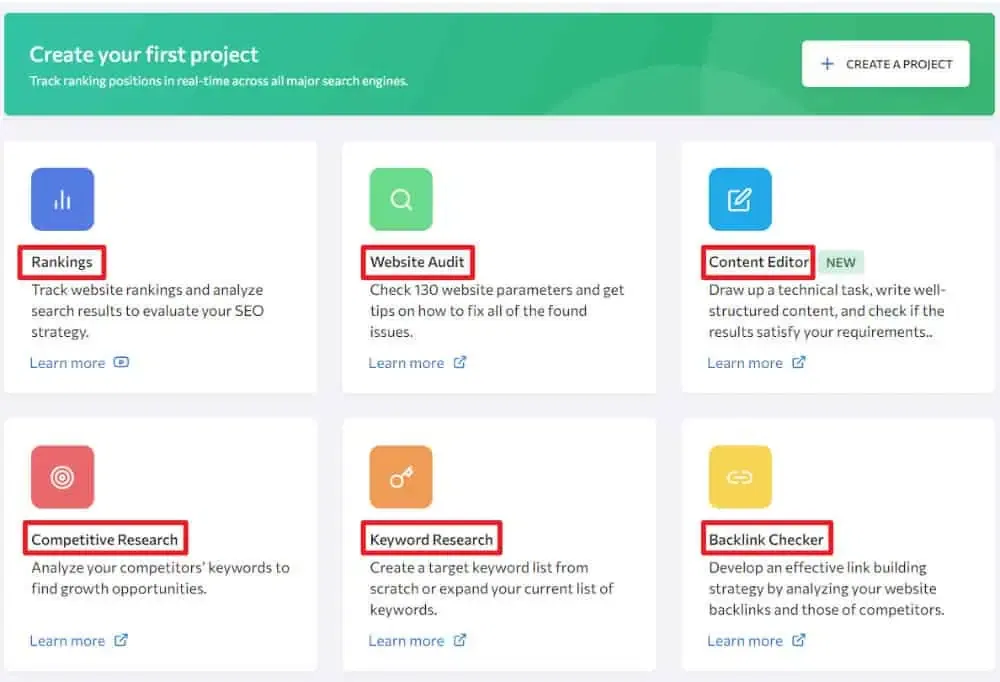Select the Content Editor title
This screenshot has height=682, width=1000.
758,262
